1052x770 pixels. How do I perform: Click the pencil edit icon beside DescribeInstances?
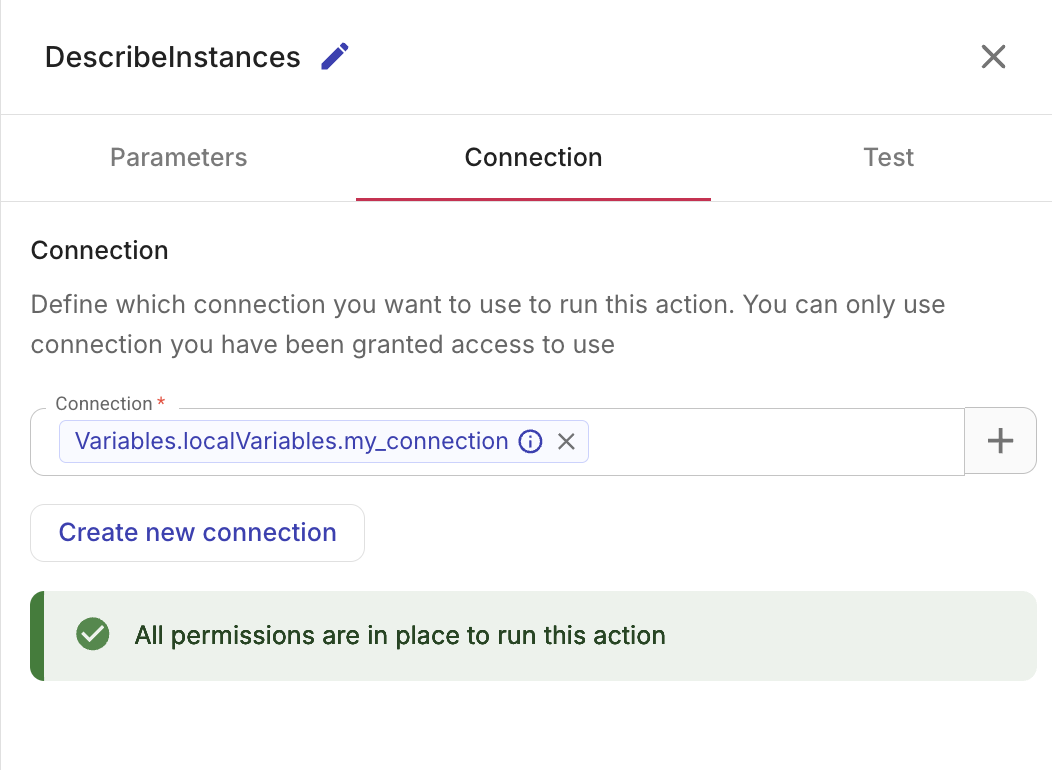[x=335, y=57]
